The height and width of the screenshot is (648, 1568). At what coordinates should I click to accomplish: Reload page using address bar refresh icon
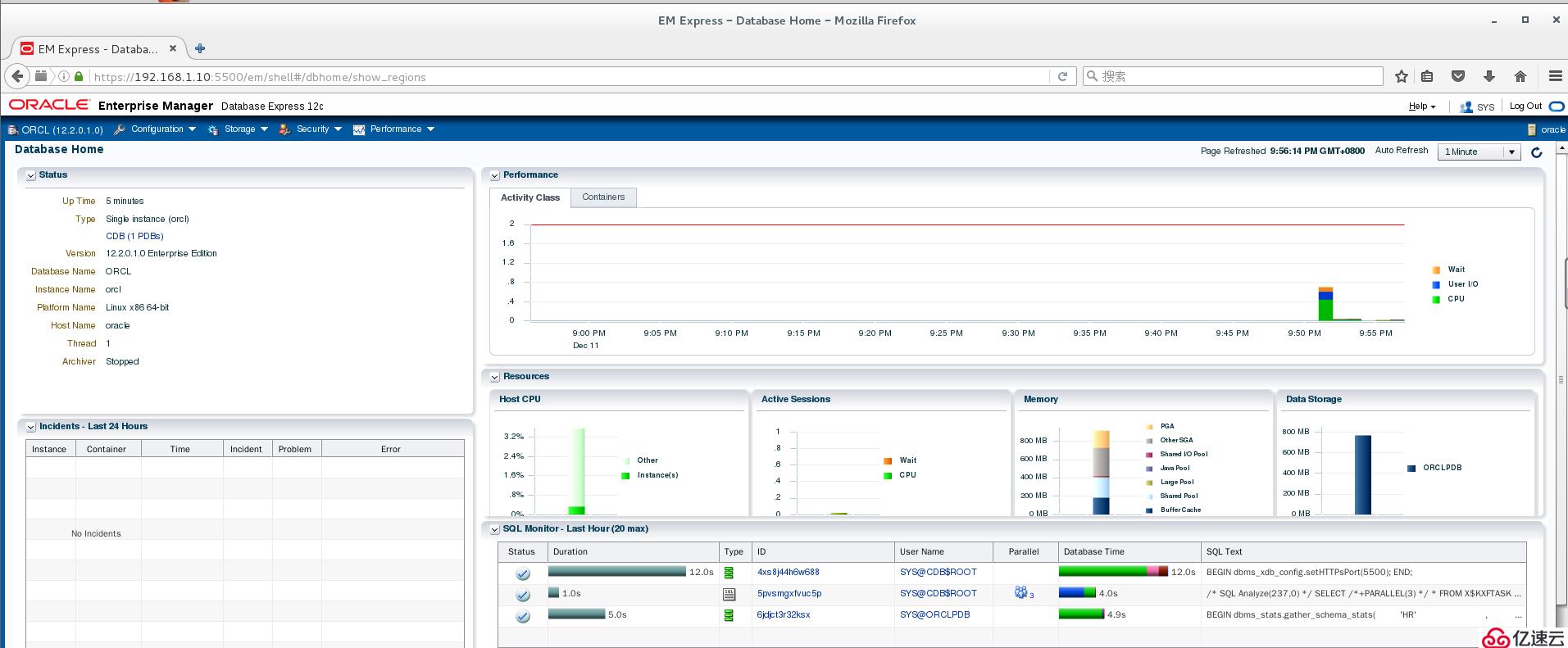point(1062,76)
